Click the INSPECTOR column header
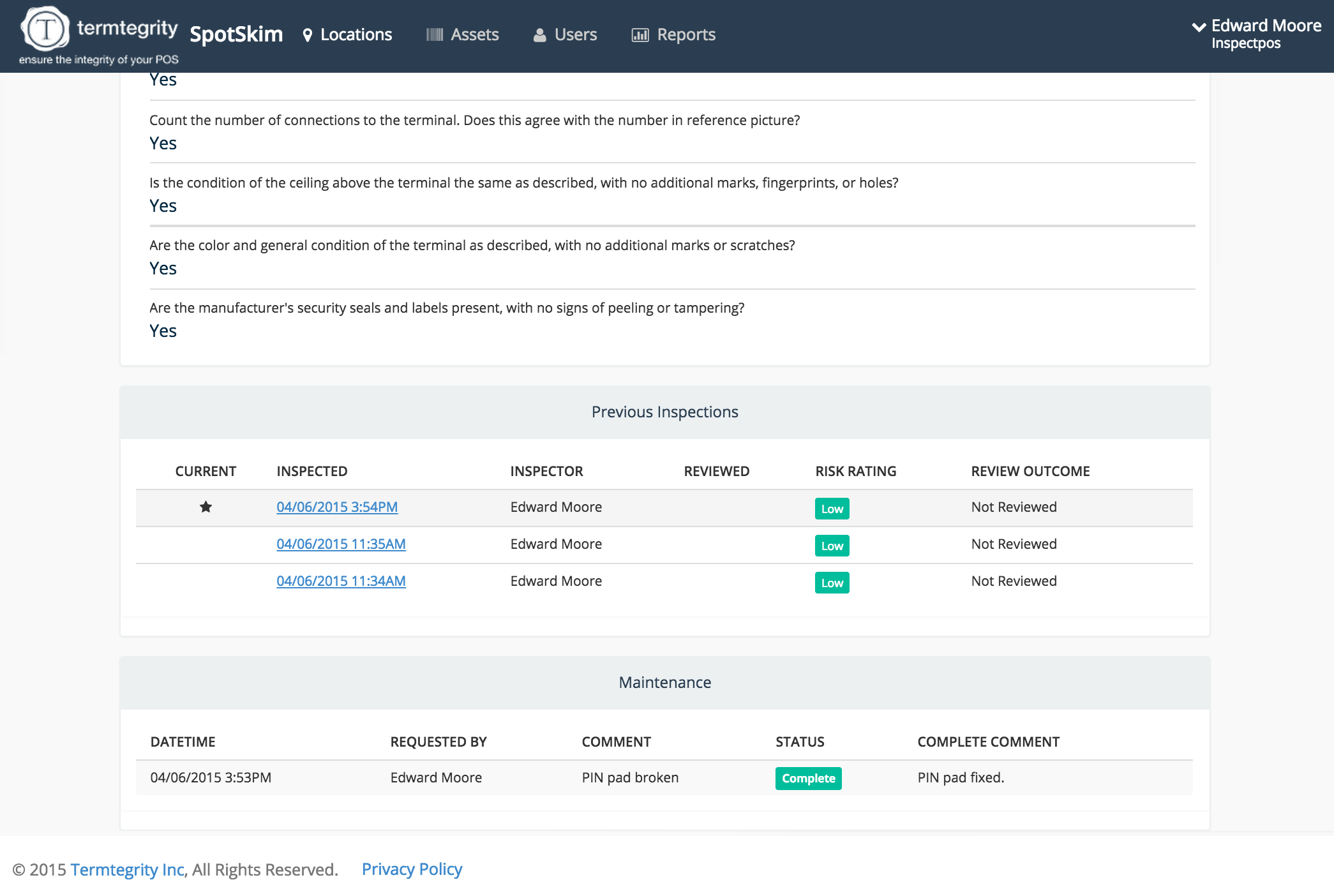This screenshot has width=1334, height=896. click(x=546, y=471)
